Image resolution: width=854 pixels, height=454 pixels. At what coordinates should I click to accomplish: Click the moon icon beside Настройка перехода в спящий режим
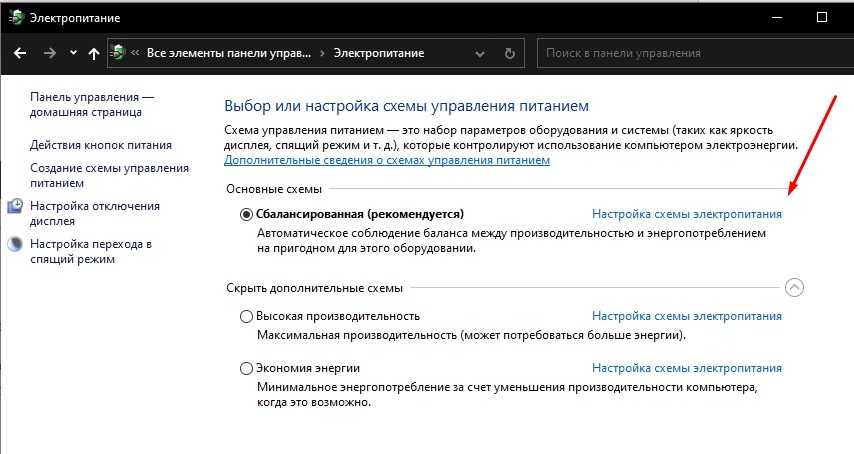[15, 244]
